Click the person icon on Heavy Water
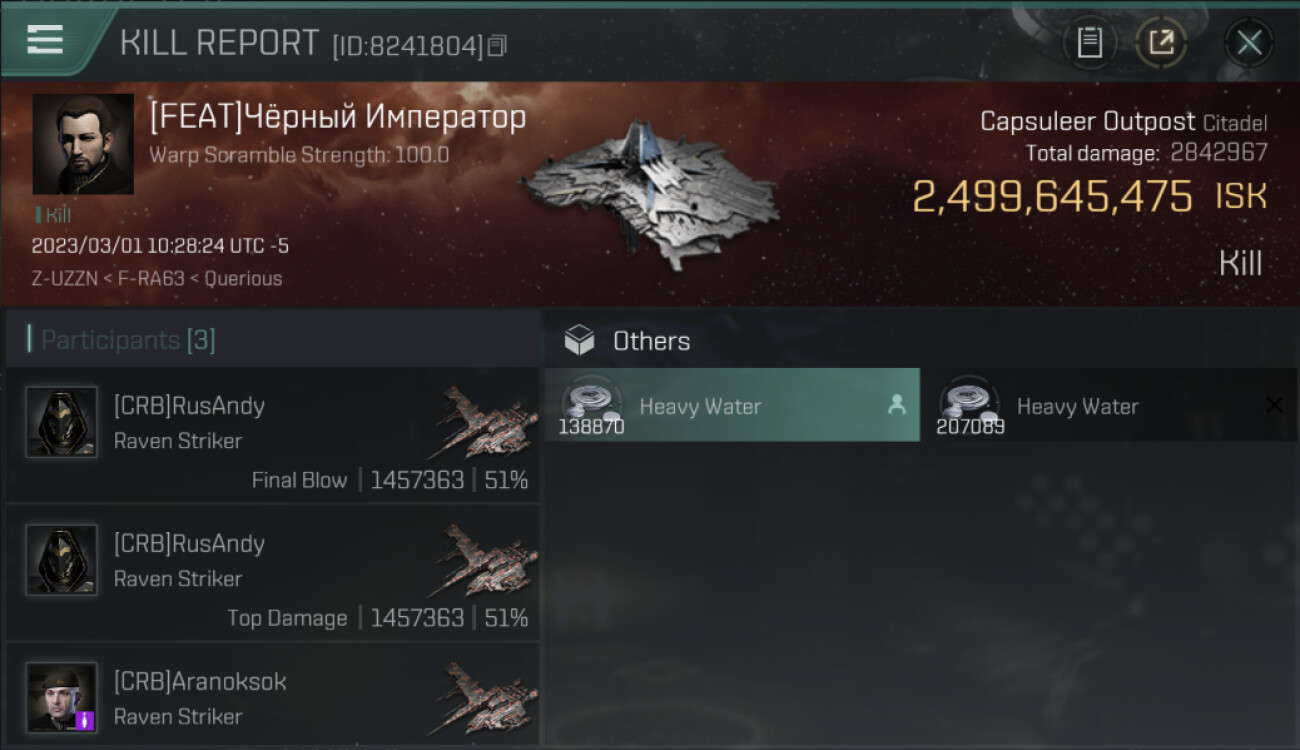The height and width of the screenshot is (750, 1300). coord(897,405)
